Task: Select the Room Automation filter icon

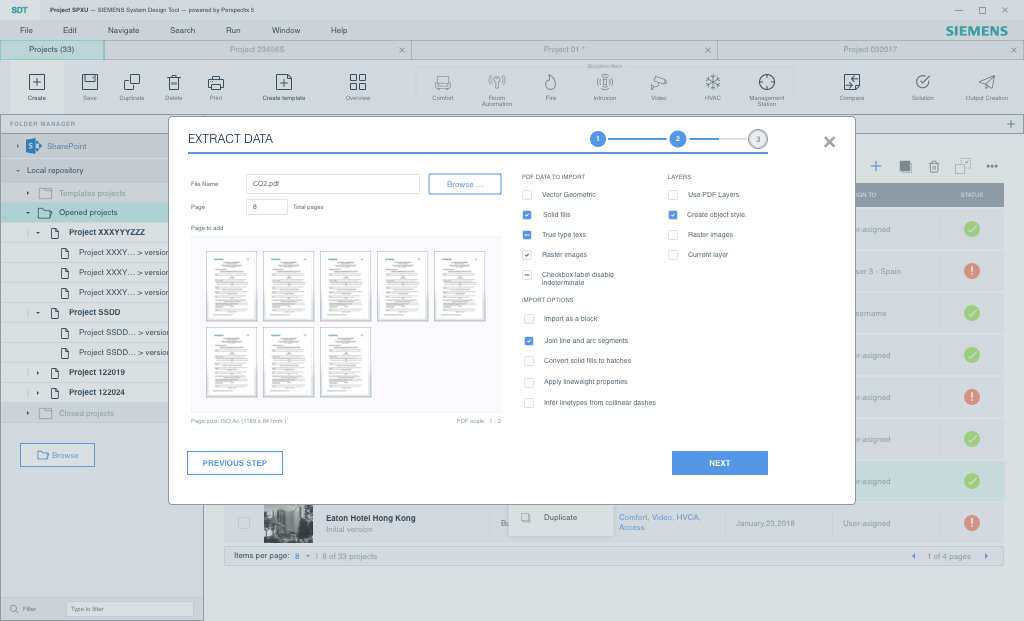Action: (x=497, y=82)
